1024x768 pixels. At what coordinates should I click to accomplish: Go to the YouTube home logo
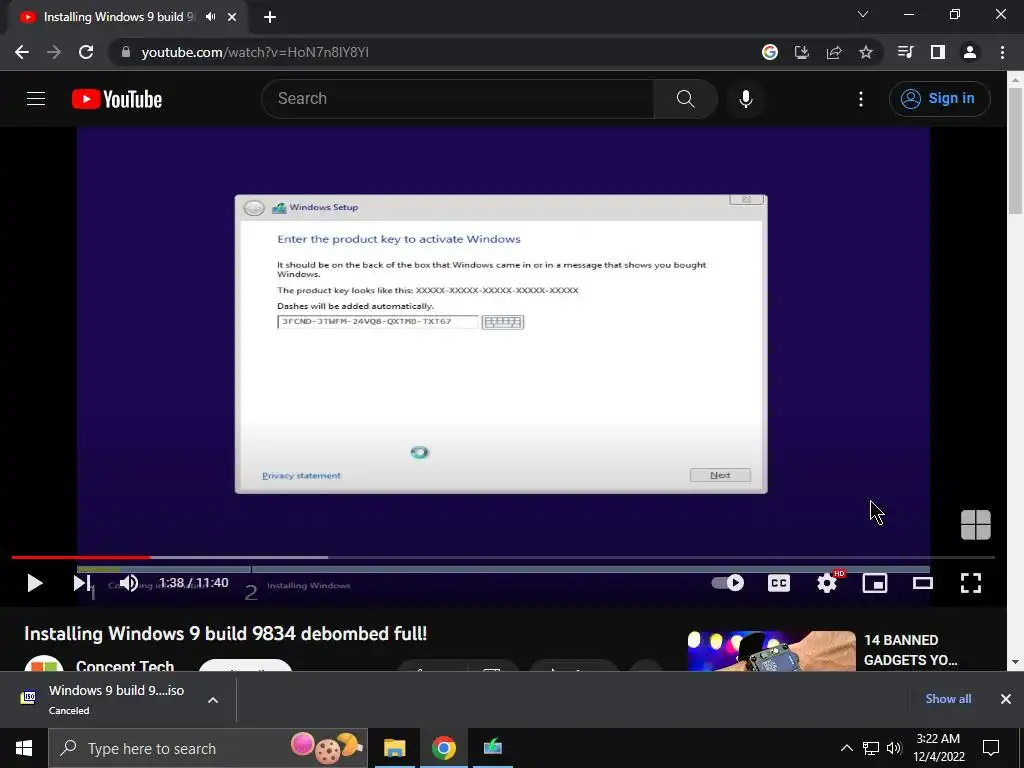[117, 99]
